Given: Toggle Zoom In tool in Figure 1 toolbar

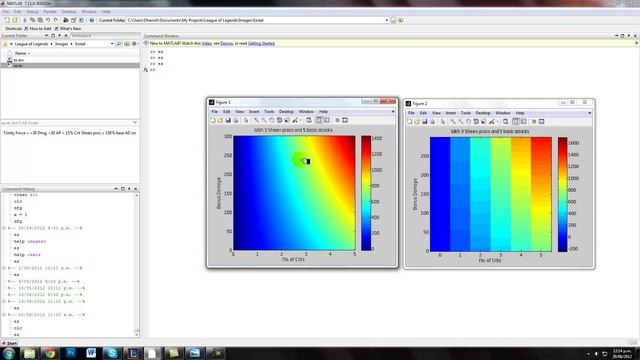Looking at the screenshot, I should (256, 120).
